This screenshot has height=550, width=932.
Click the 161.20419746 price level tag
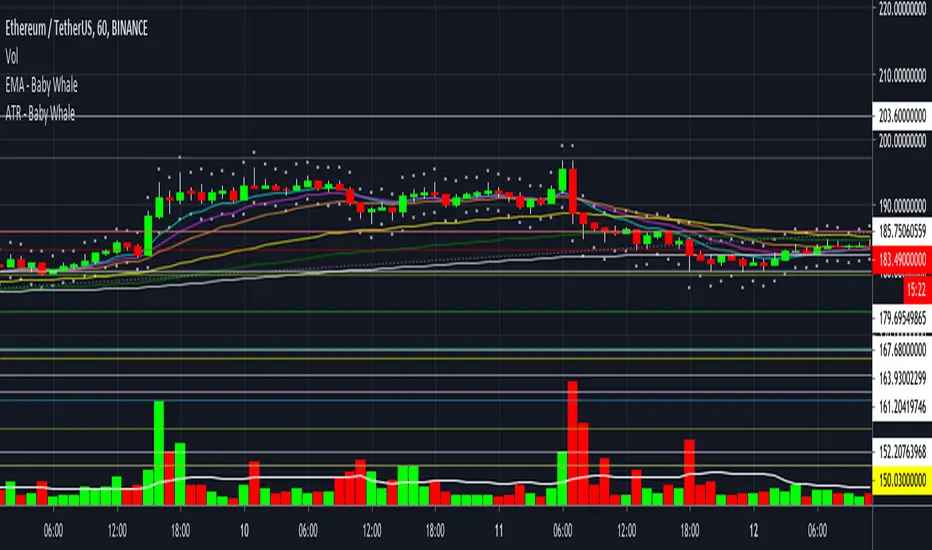(902, 407)
